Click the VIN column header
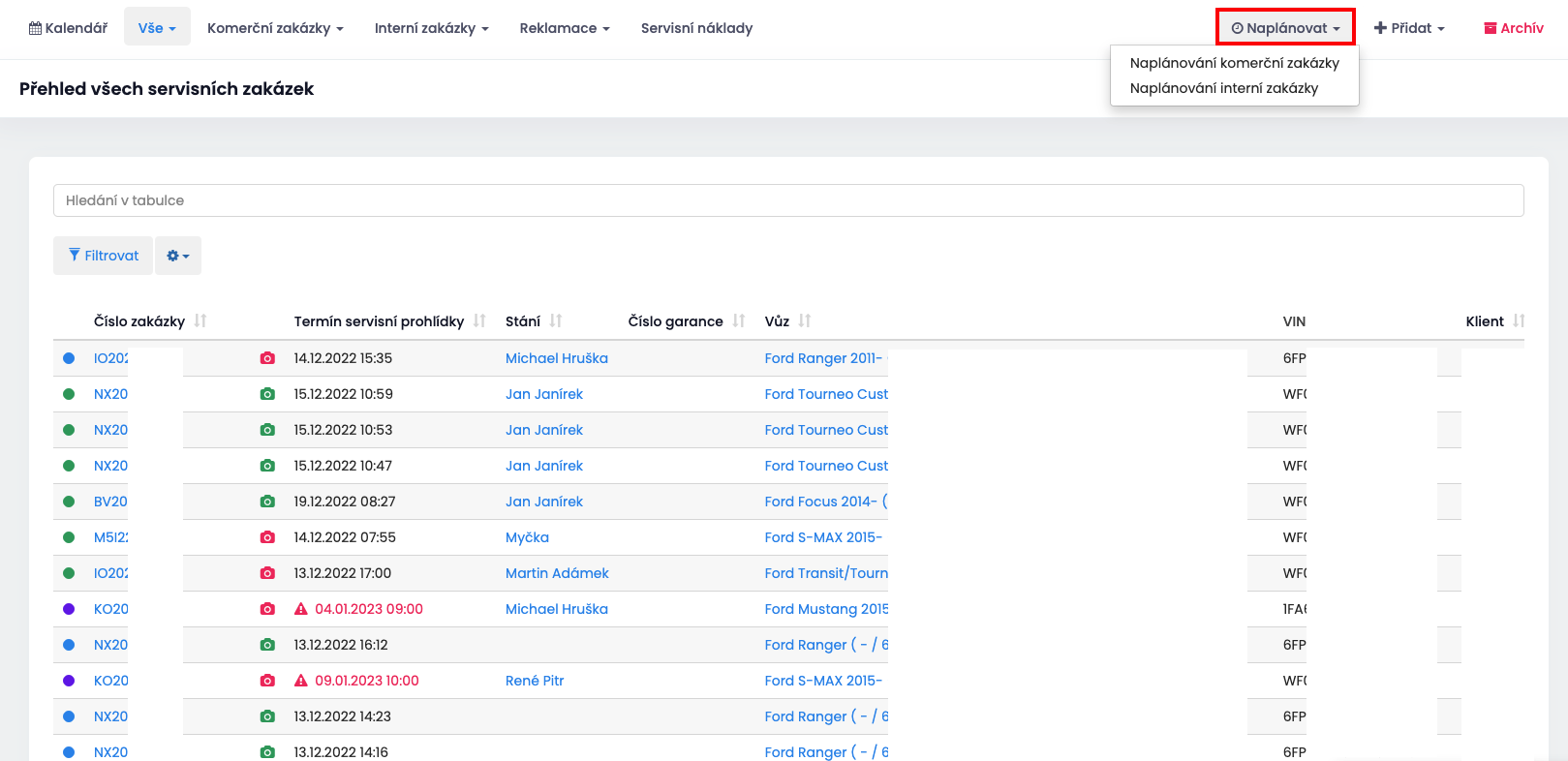 click(1294, 321)
